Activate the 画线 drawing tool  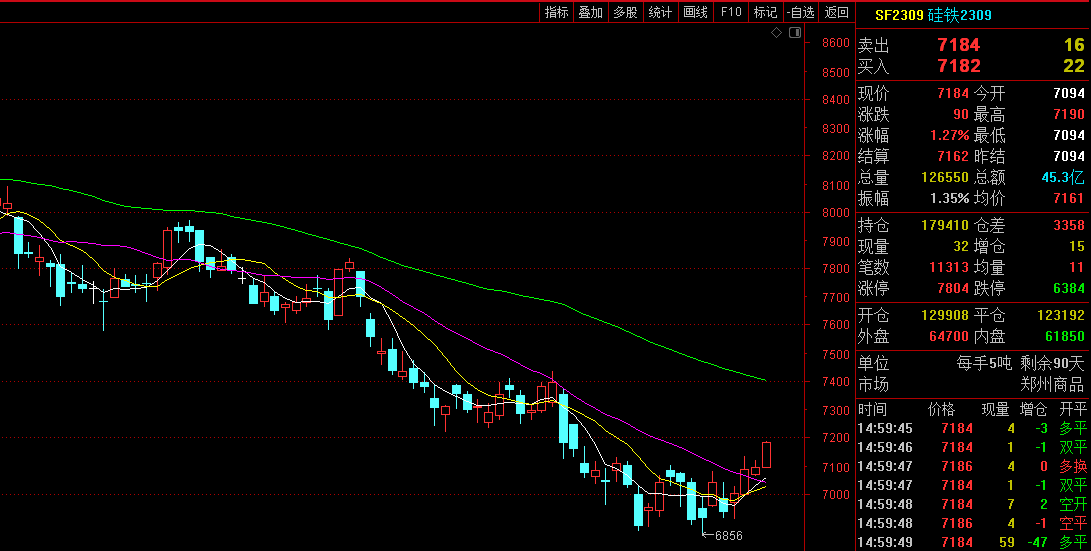pyautogui.click(x=695, y=12)
